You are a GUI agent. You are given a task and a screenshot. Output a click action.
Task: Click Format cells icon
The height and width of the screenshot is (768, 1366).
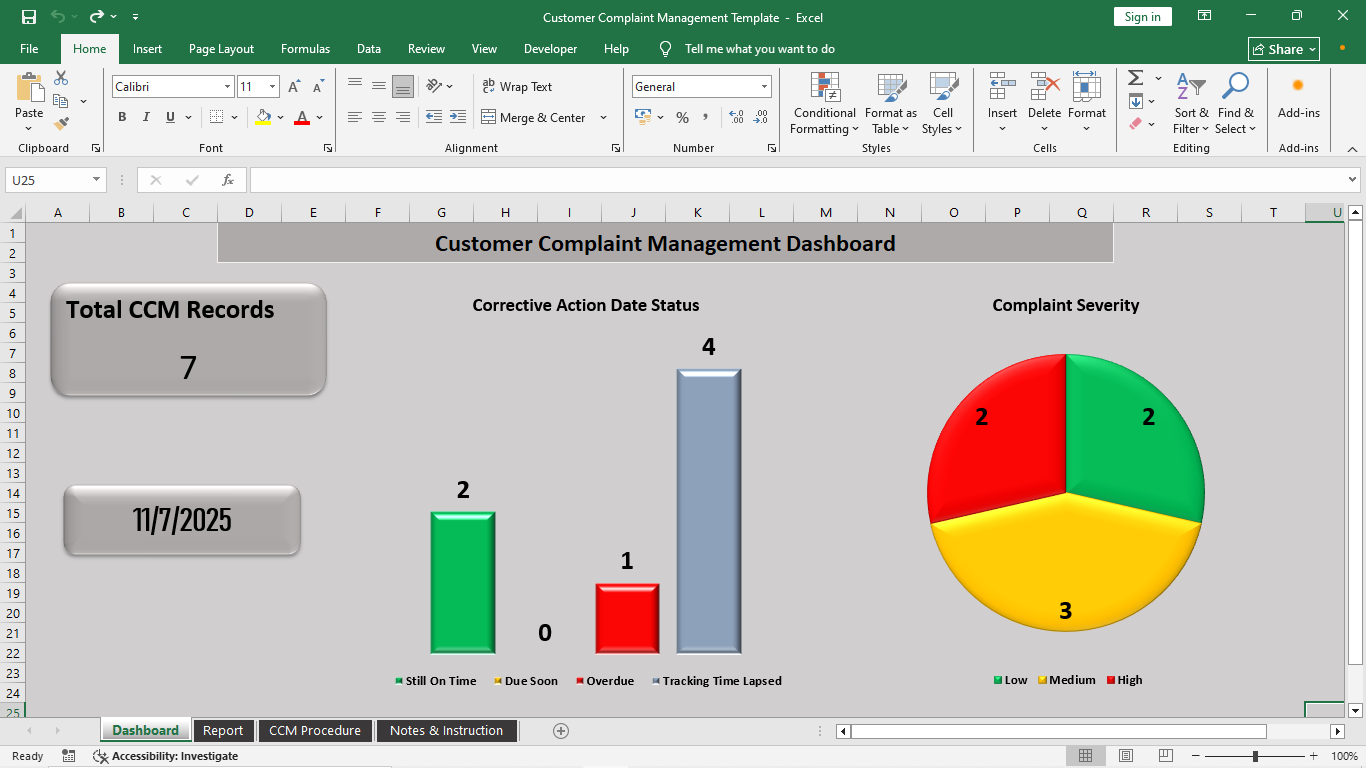click(1086, 87)
